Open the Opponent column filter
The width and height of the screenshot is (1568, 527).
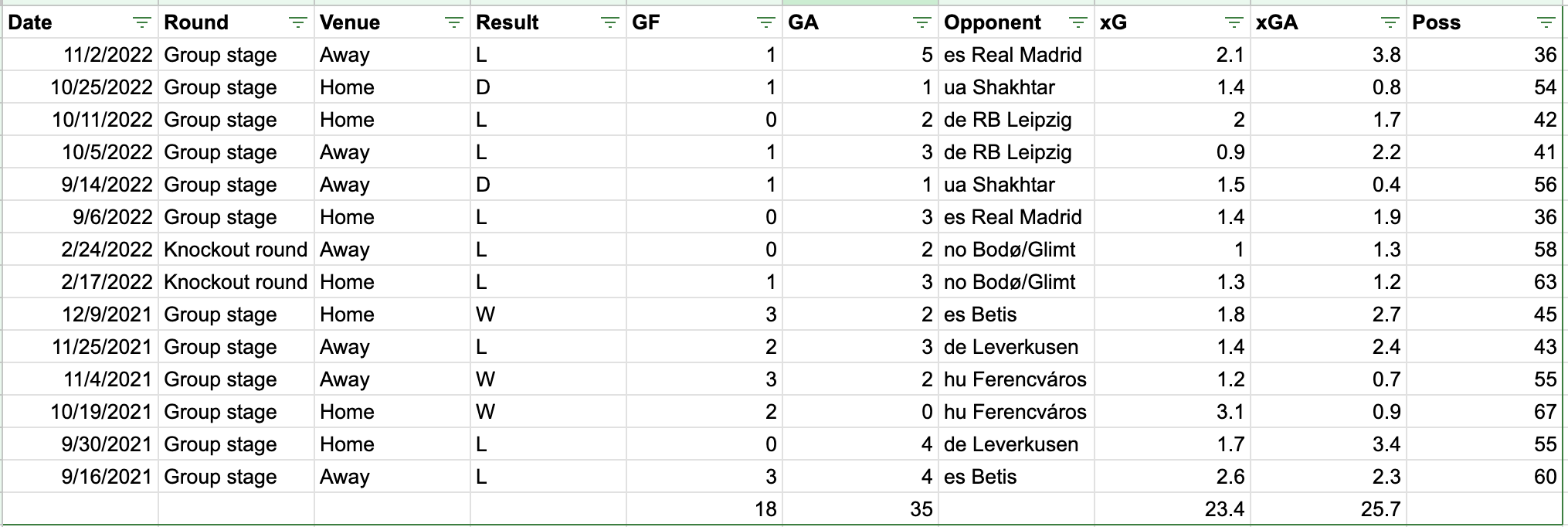coord(1078,23)
